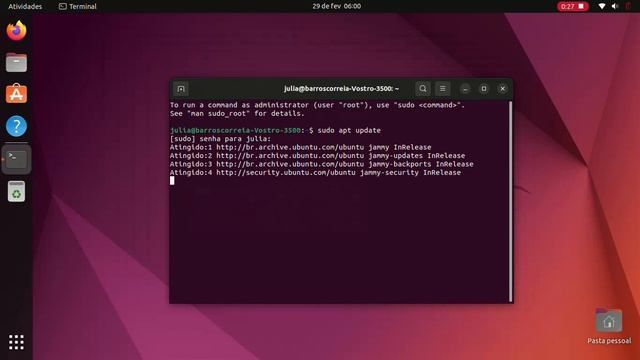Open the Atividades overview
This screenshot has width=640, height=360.
point(25,6)
